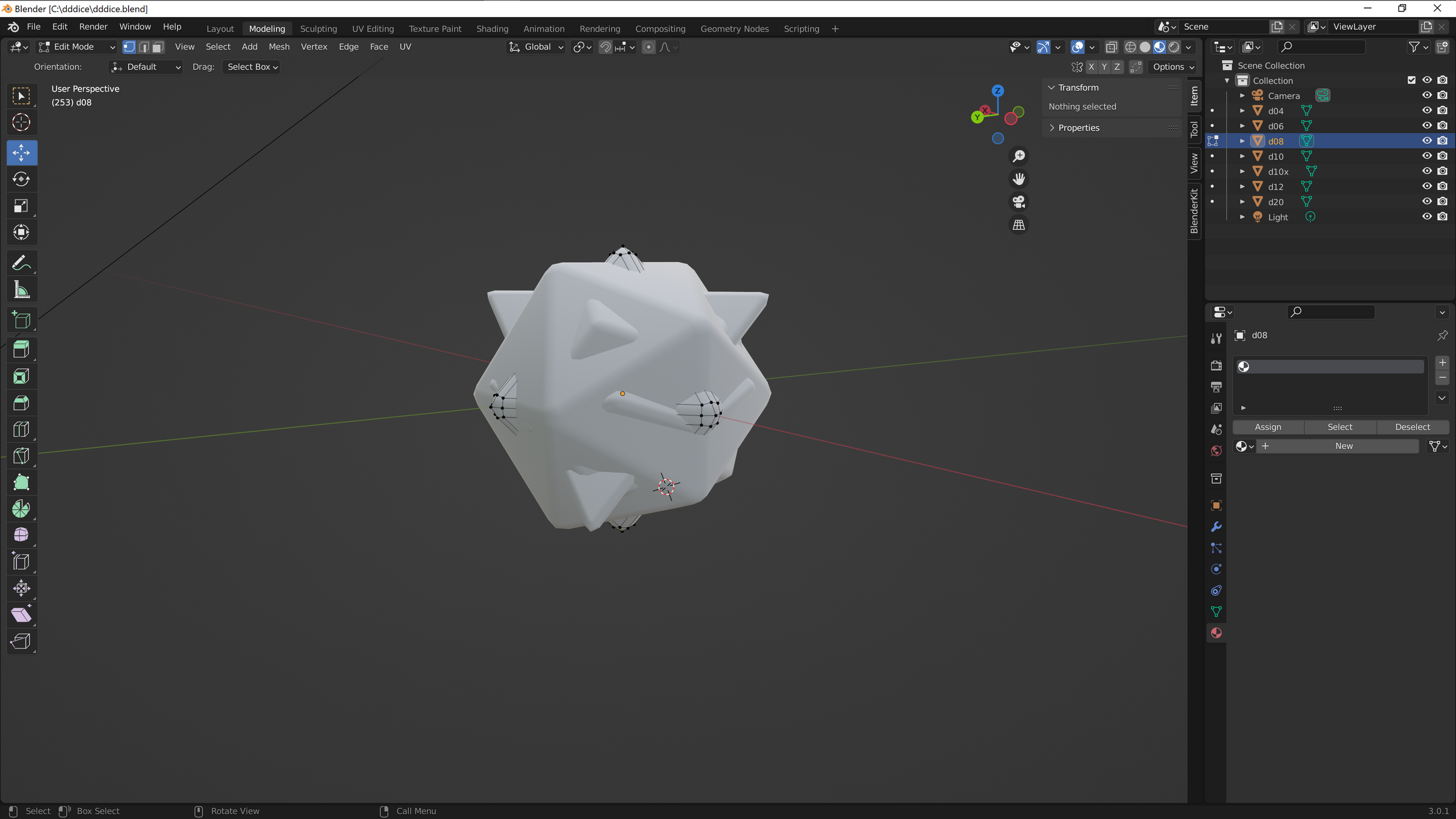Screen dimensions: 1456x819
Task: Click the zoom magnifier in the viewport gizmos
Action: [x=1019, y=156]
